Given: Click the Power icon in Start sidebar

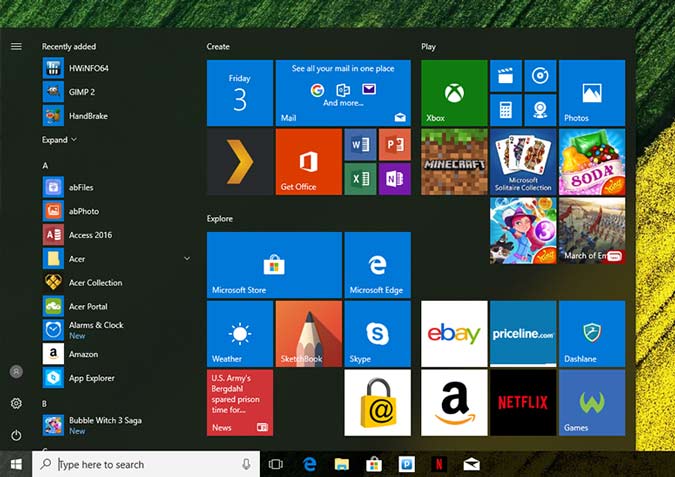Looking at the screenshot, I should (16, 435).
